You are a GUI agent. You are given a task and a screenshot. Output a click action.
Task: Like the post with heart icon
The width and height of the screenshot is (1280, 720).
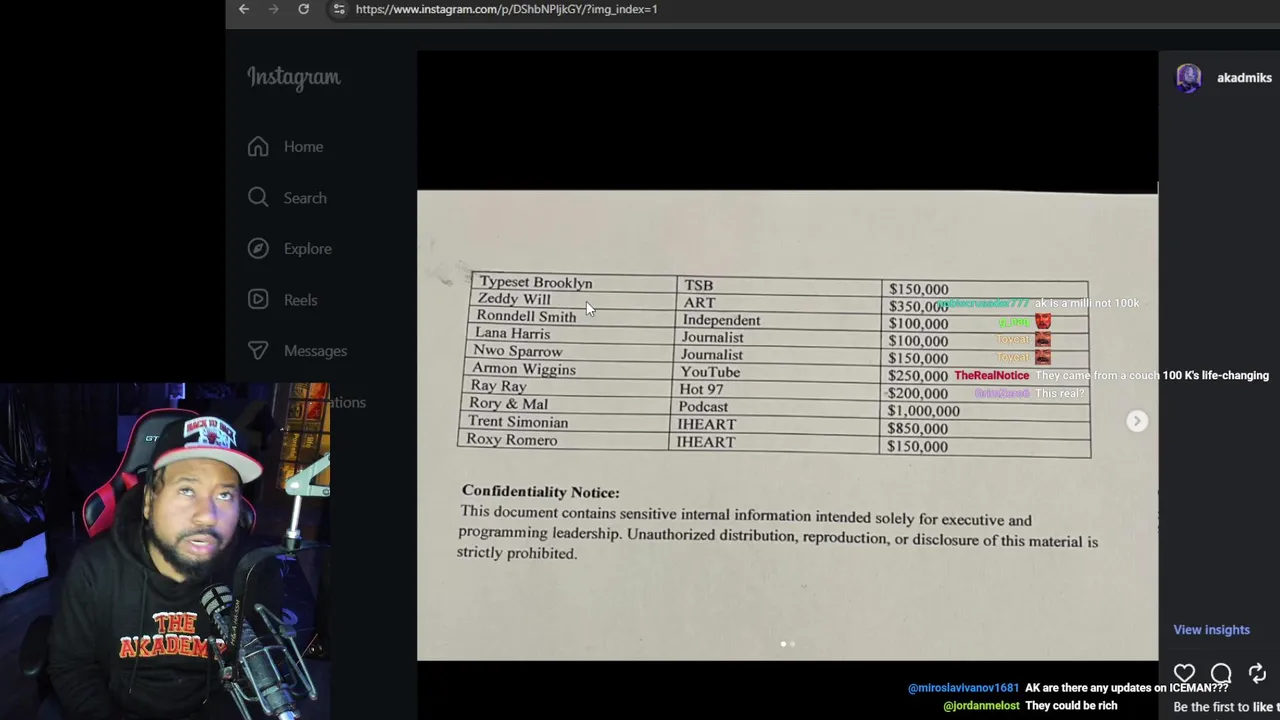click(1185, 674)
